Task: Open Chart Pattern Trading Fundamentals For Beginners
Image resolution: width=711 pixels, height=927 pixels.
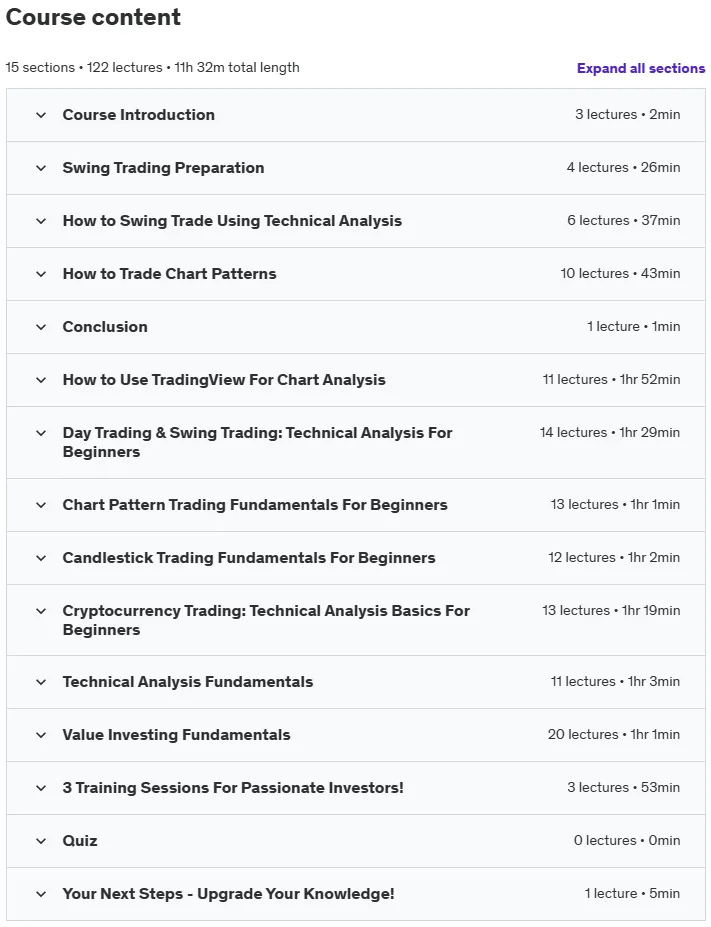Action: (255, 504)
